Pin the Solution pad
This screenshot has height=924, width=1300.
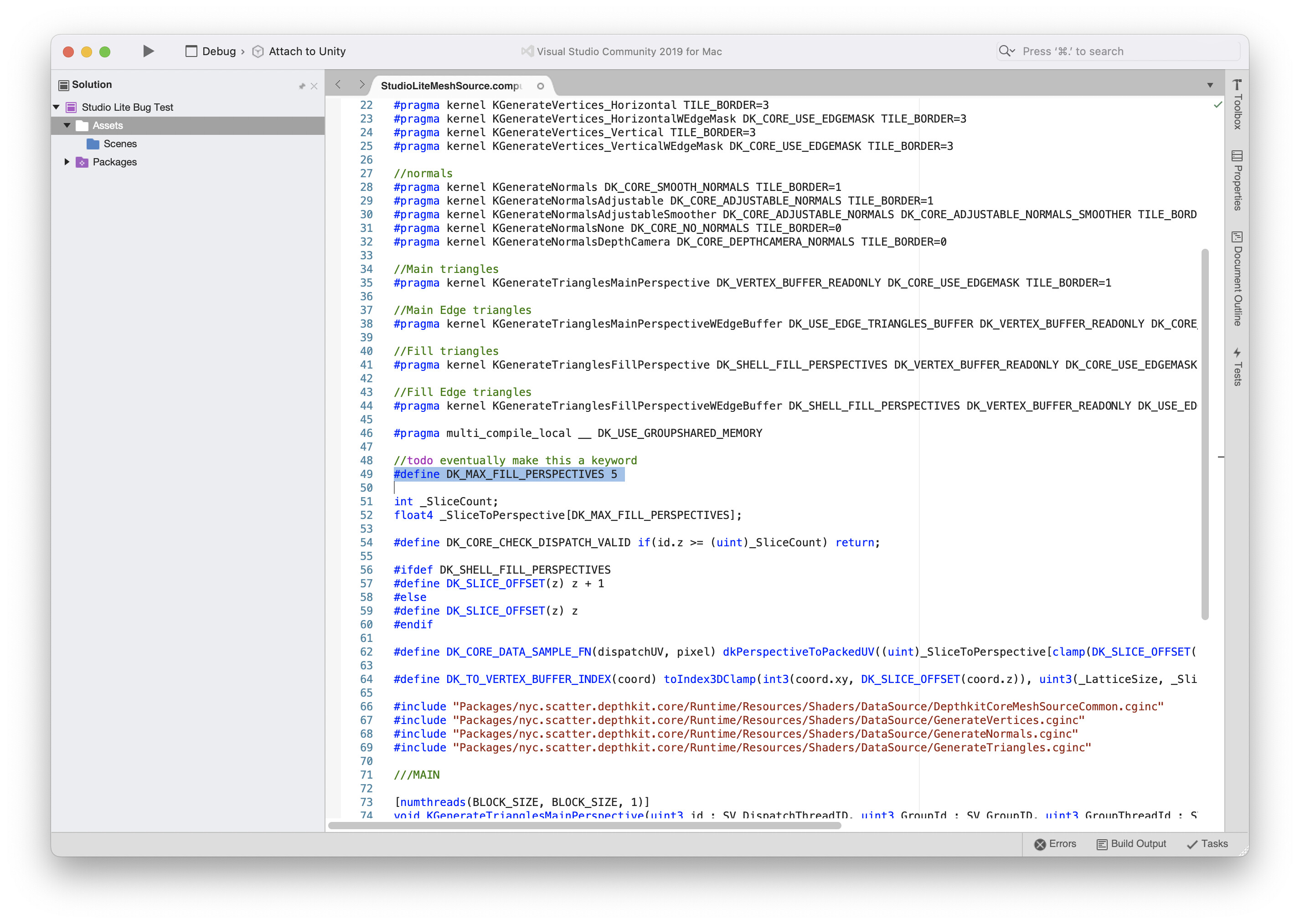[302, 86]
